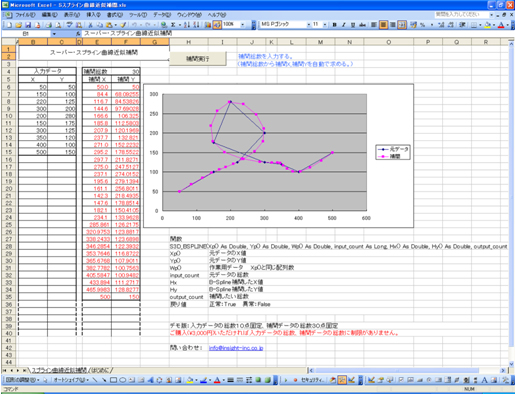The height and width of the screenshot is (395, 516).
Task: Click the AutoSum sigma icon
Action: tap(173, 25)
